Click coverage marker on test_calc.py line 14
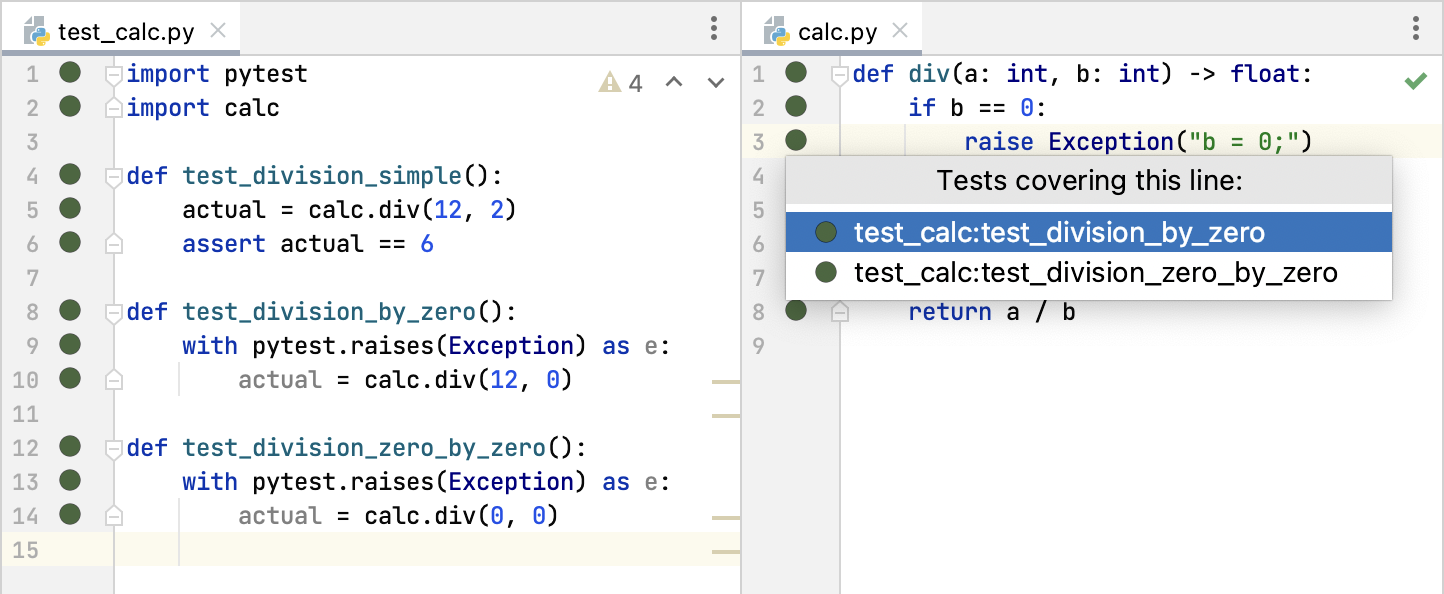 pos(70,514)
